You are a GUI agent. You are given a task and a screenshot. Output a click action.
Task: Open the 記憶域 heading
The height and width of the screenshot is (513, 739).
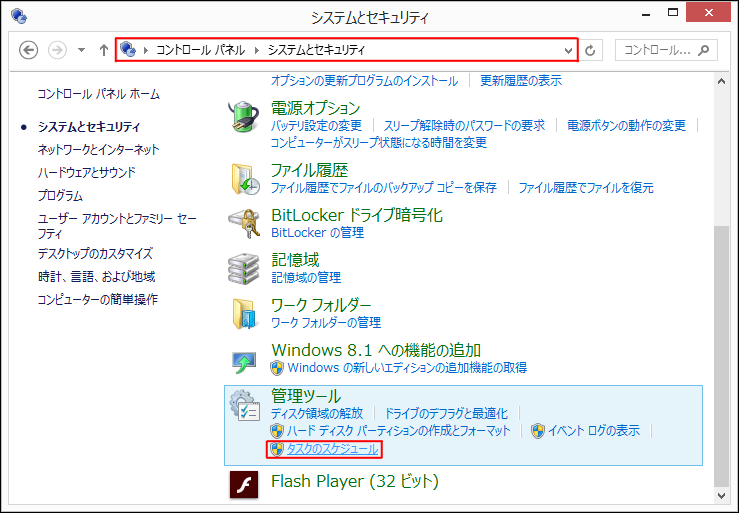tap(296, 260)
